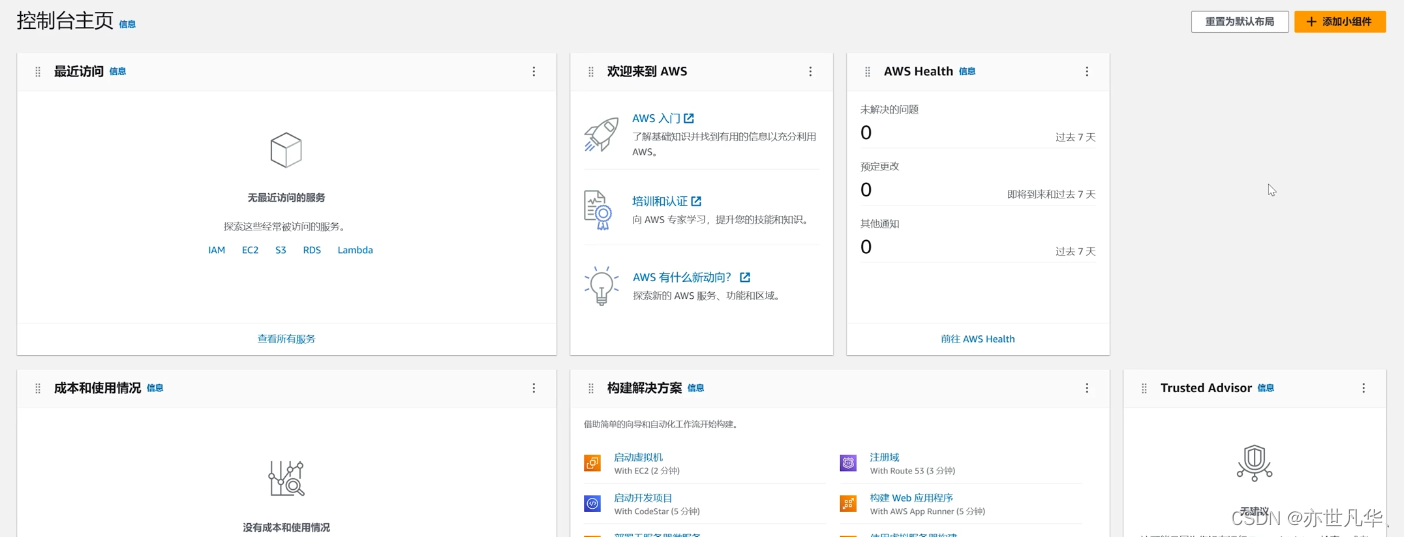Image resolution: width=1404 pixels, height=537 pixels.
Task: Click 信息 link next to Trusted Advisor
Action: (1266, 388)
